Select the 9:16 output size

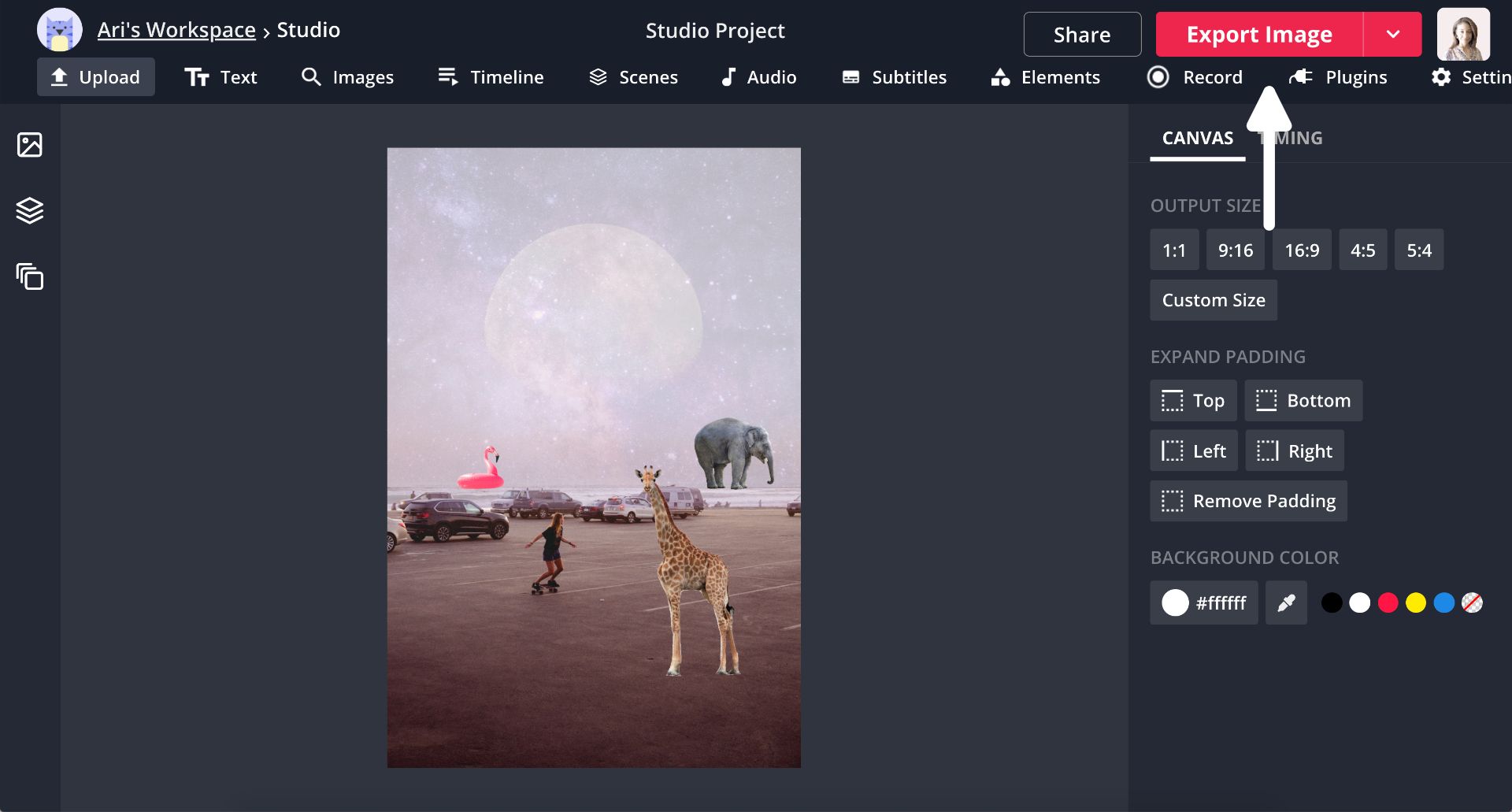click(1235, 250)
